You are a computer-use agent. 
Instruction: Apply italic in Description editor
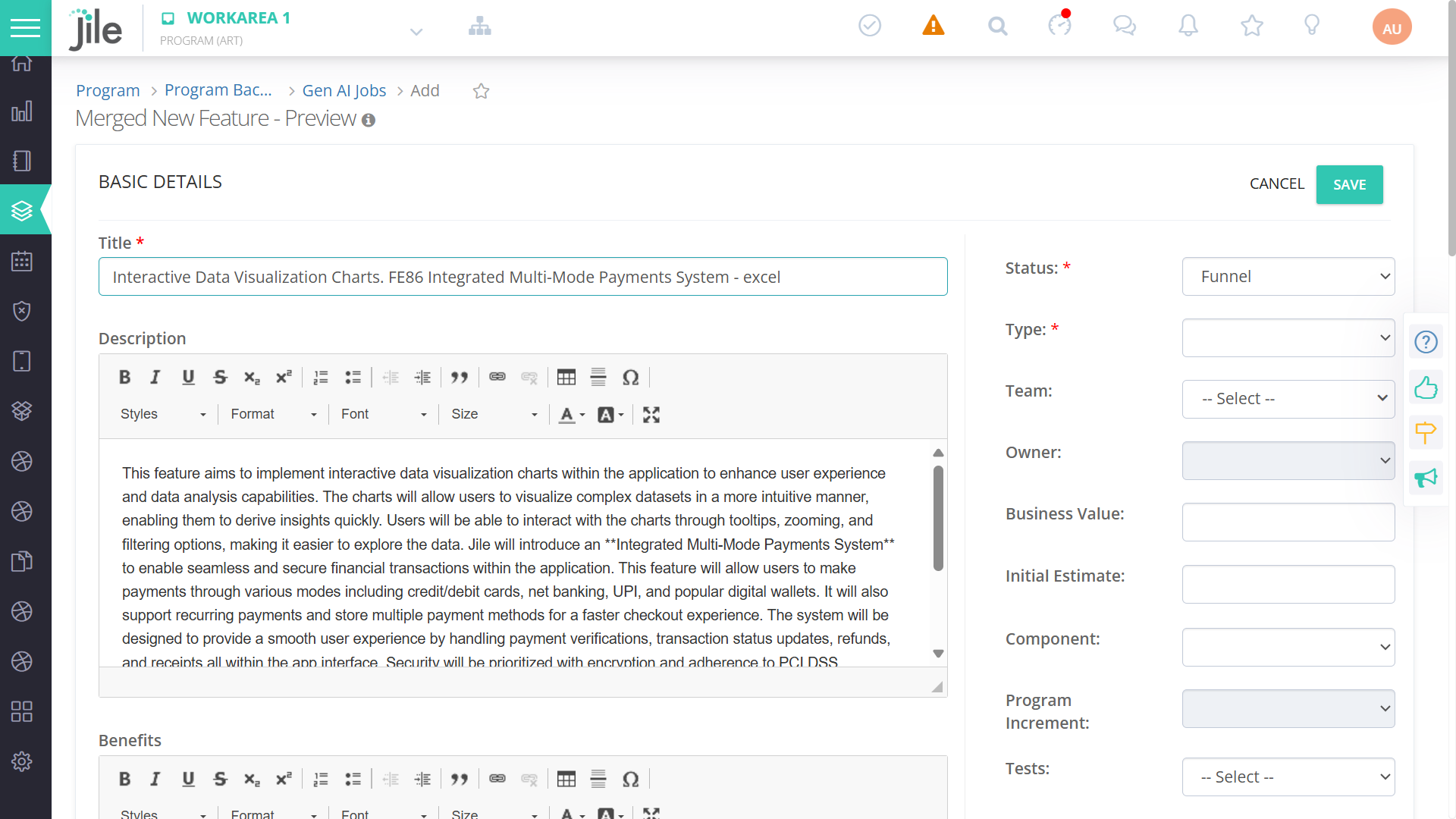(x=155, y=377)
